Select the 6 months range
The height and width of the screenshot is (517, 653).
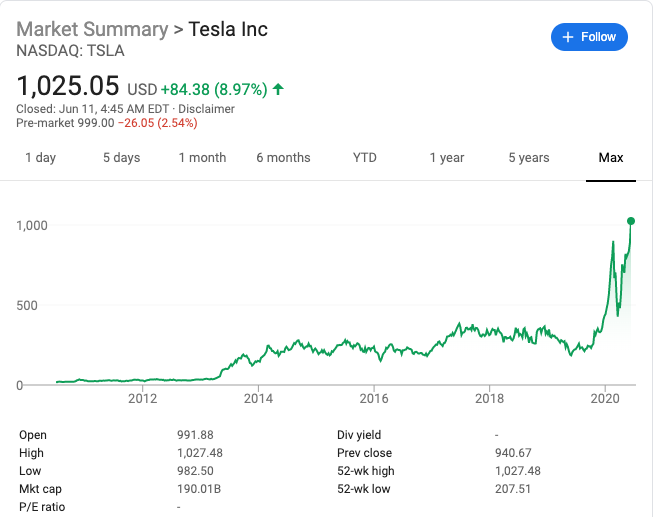[x=283, y=158]
